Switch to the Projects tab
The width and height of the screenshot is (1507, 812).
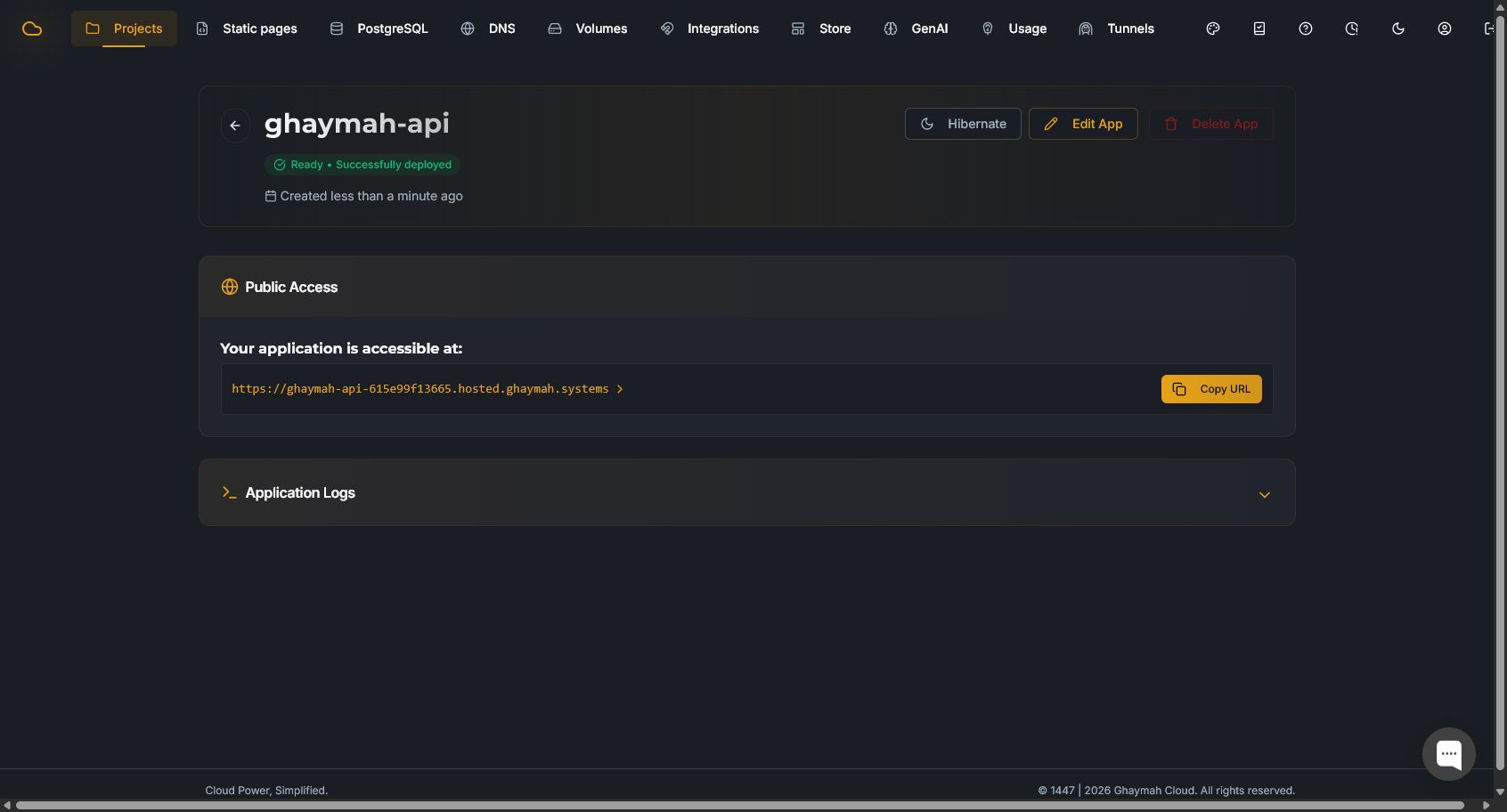(x=124, y=28)
